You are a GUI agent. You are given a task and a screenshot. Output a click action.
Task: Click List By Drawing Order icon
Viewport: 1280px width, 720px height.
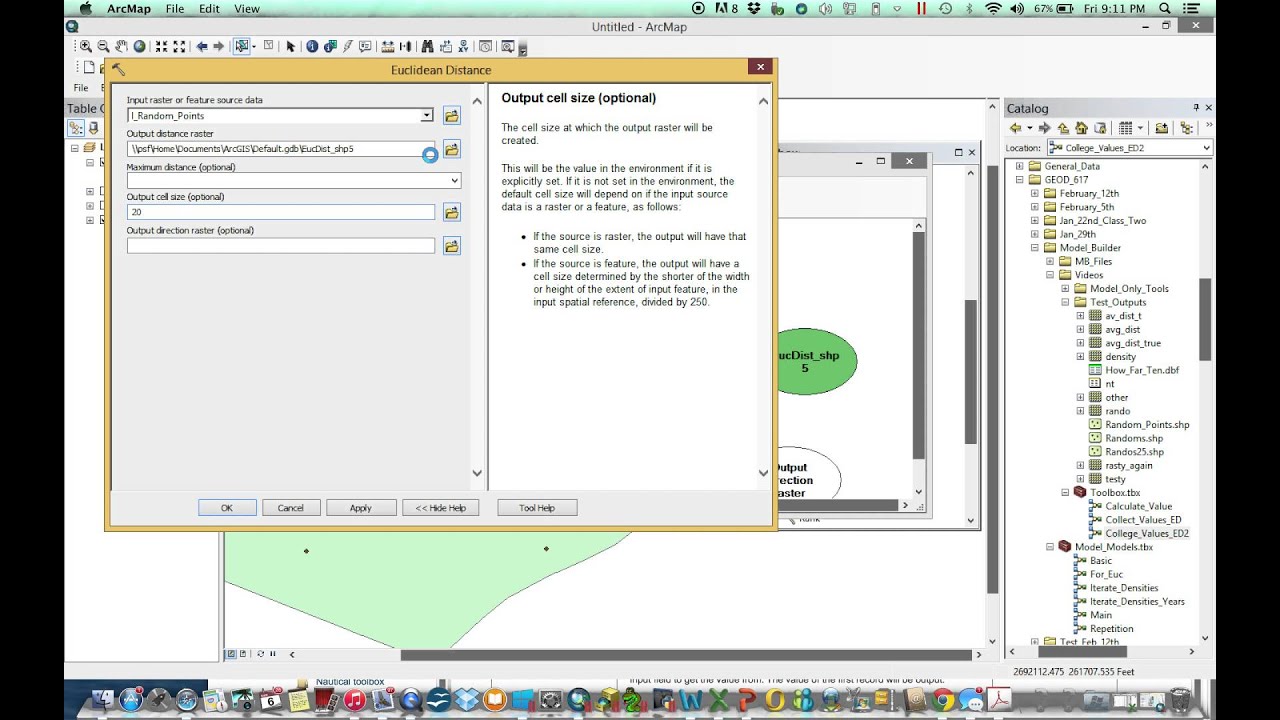coord(76,128)
